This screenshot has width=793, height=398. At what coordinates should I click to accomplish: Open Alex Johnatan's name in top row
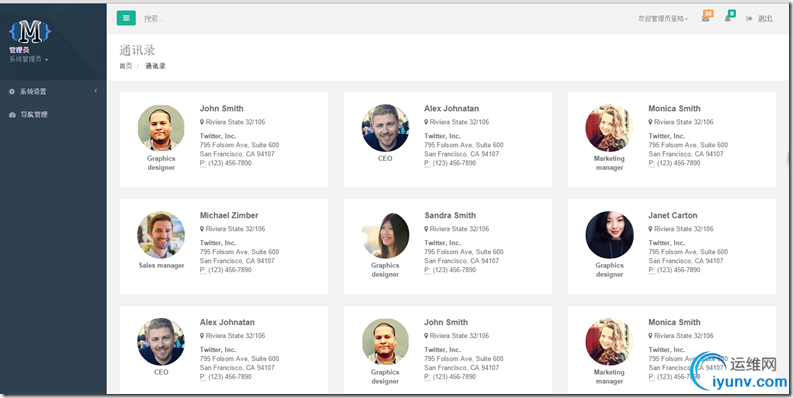pos(451,108)
